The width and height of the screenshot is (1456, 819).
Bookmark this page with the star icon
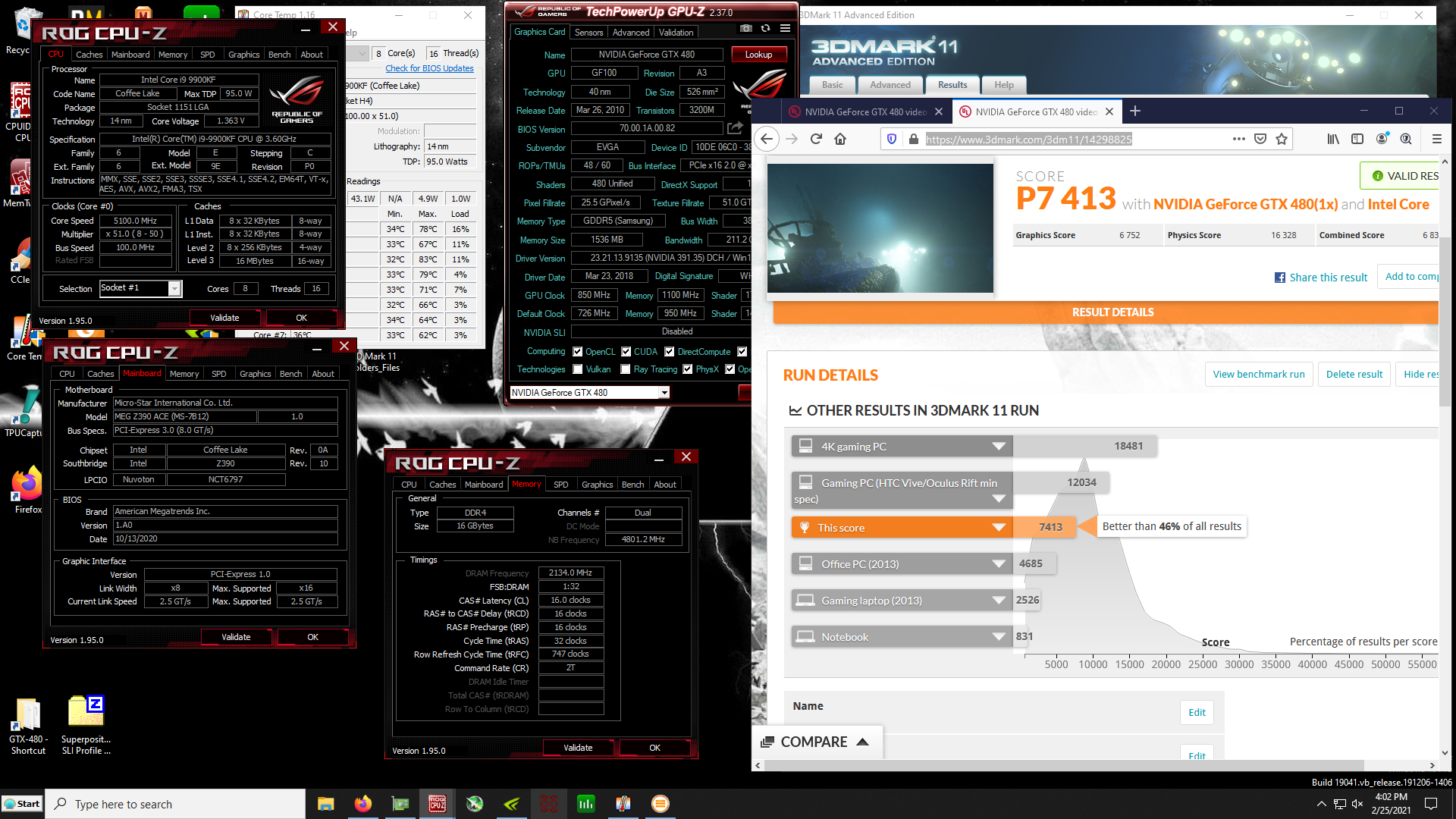pyautogui.click(x=1282, y=139)
